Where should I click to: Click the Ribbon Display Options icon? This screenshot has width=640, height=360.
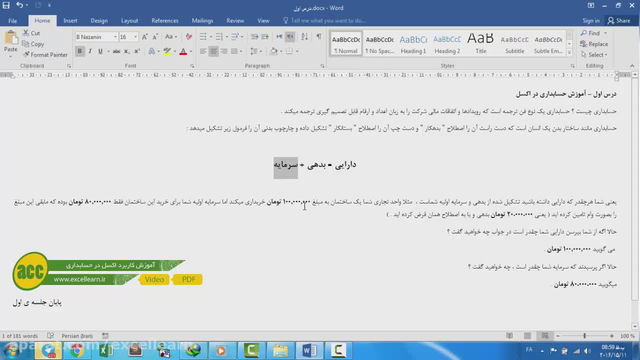click(591, 5)
